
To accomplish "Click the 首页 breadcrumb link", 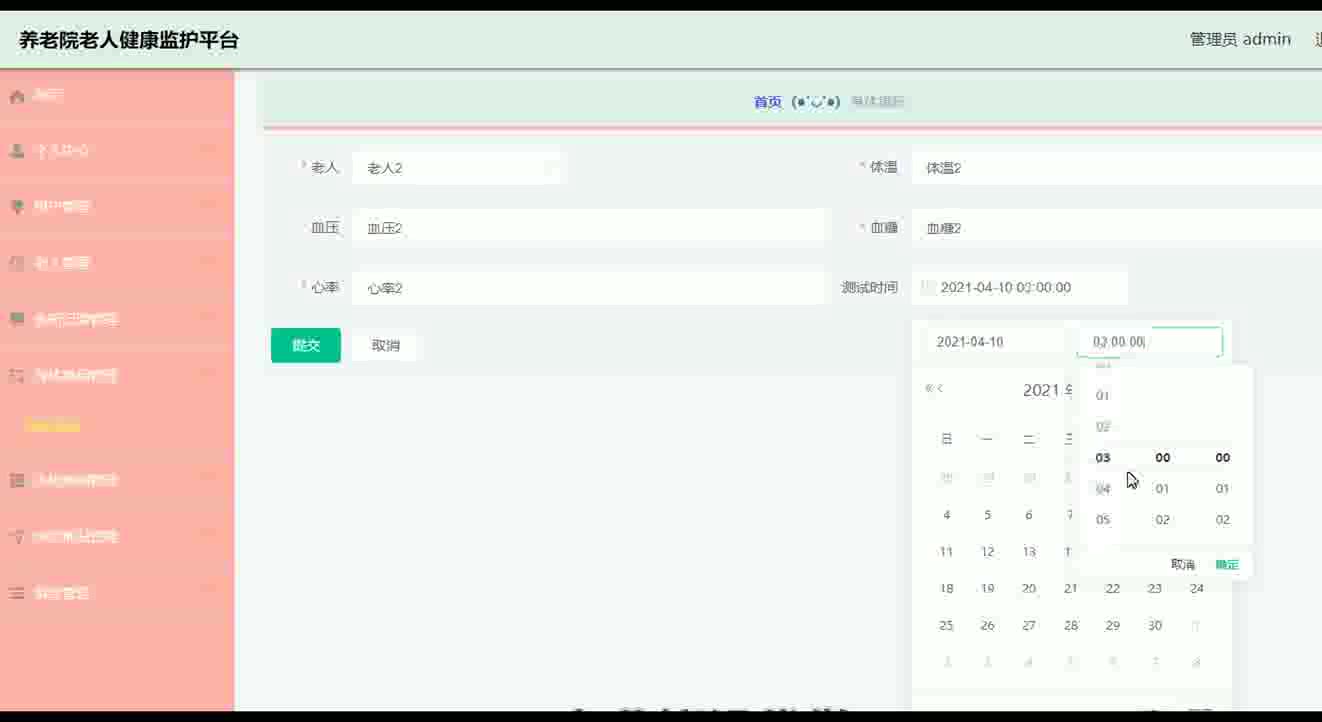I will (768, 102).
